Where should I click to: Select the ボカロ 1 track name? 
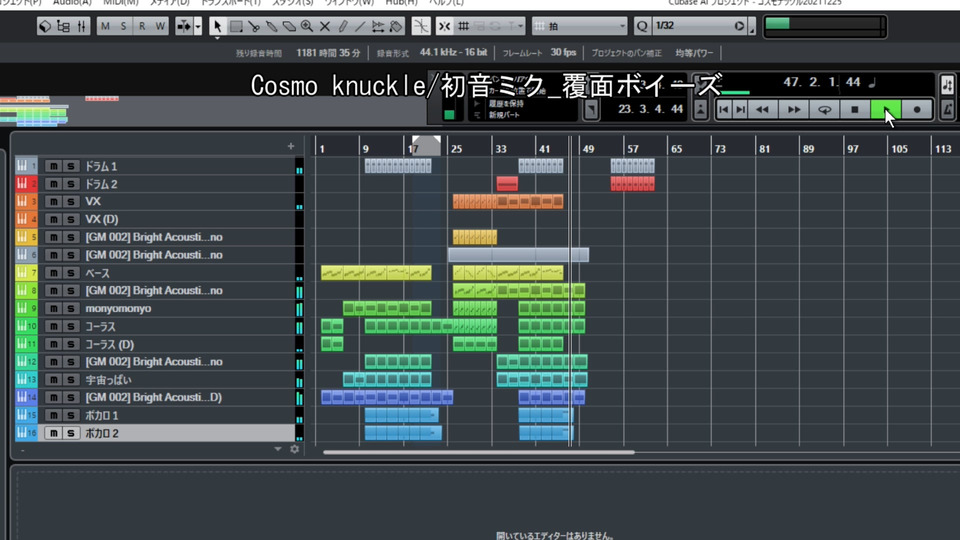[102, 415]
